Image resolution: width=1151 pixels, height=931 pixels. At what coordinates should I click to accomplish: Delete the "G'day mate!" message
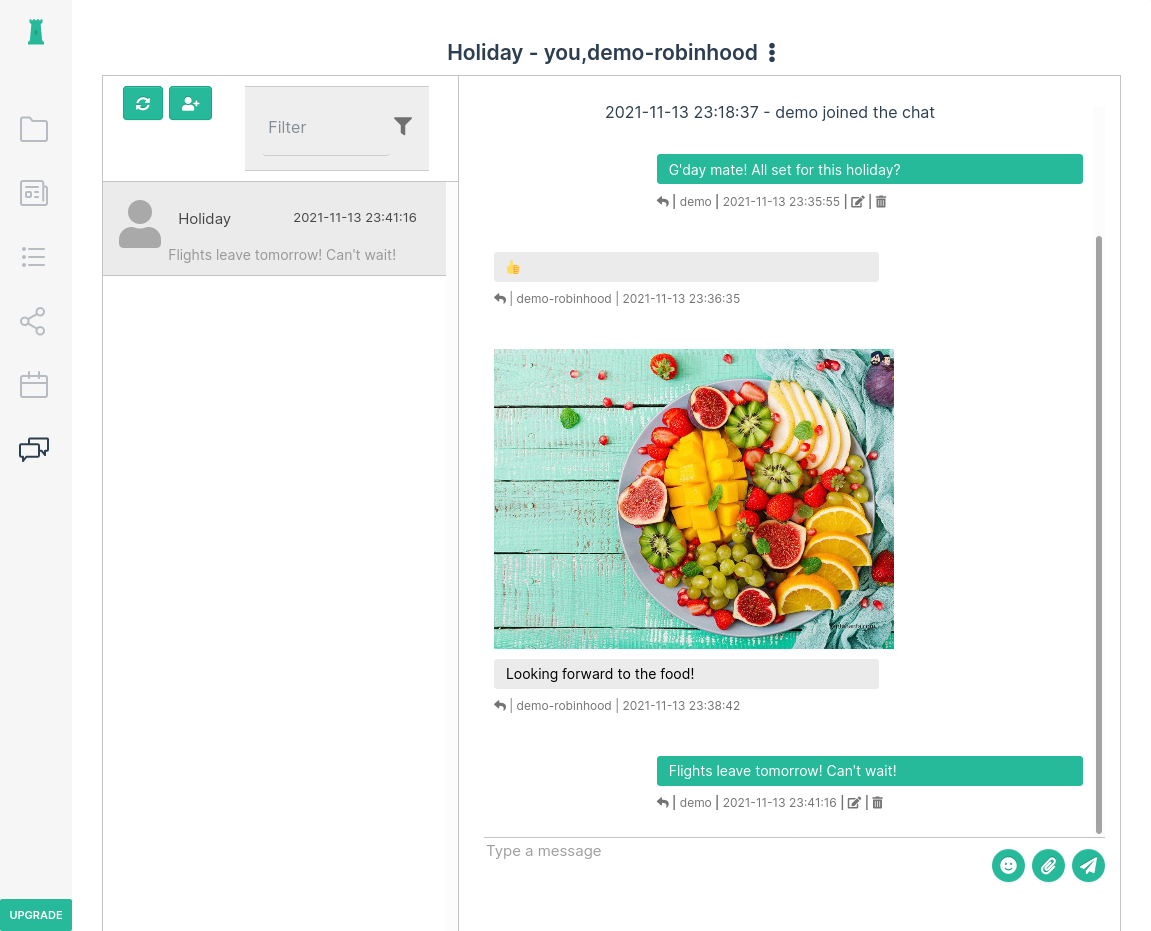[x=881, y=202]
